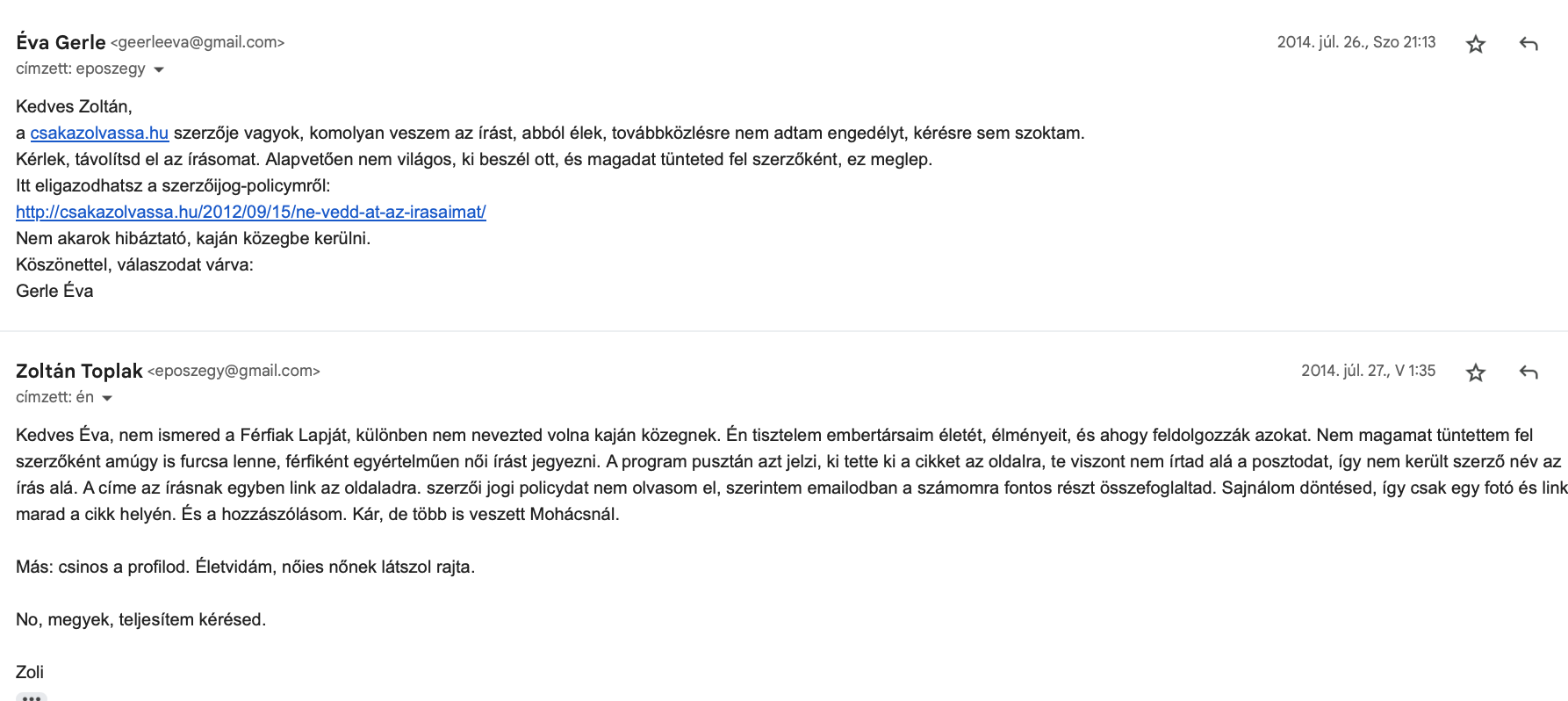The image size is (1568, 701).
Task: Star Zoltán Toplak's message
Action: point(1476,372)
